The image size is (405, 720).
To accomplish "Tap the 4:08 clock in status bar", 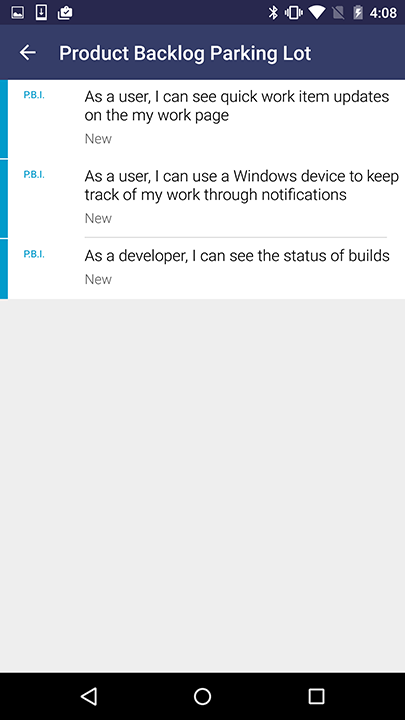I will click(383, 13).
